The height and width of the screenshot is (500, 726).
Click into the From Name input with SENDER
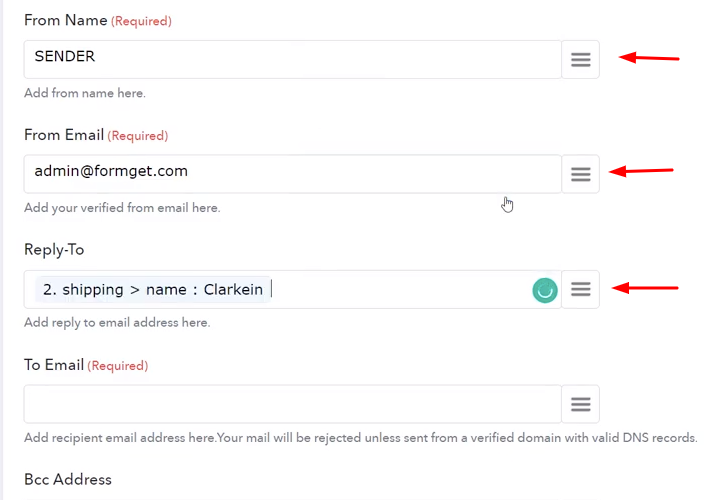click(293, 59)
